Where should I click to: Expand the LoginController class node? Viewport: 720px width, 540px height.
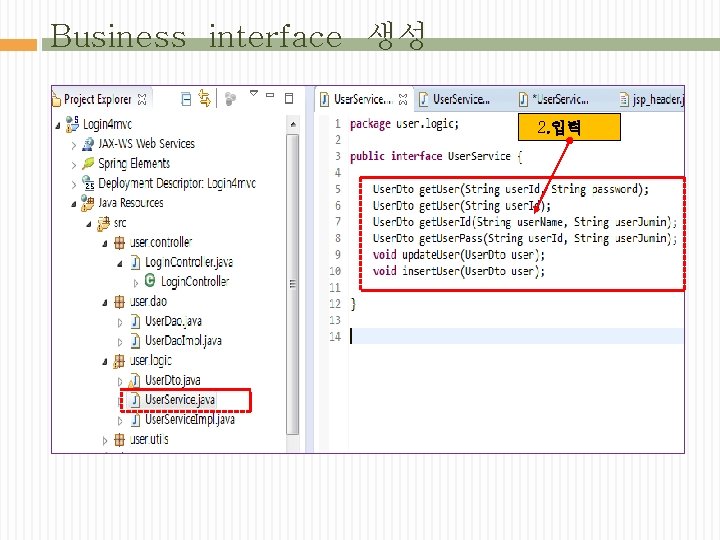point(135,283)
